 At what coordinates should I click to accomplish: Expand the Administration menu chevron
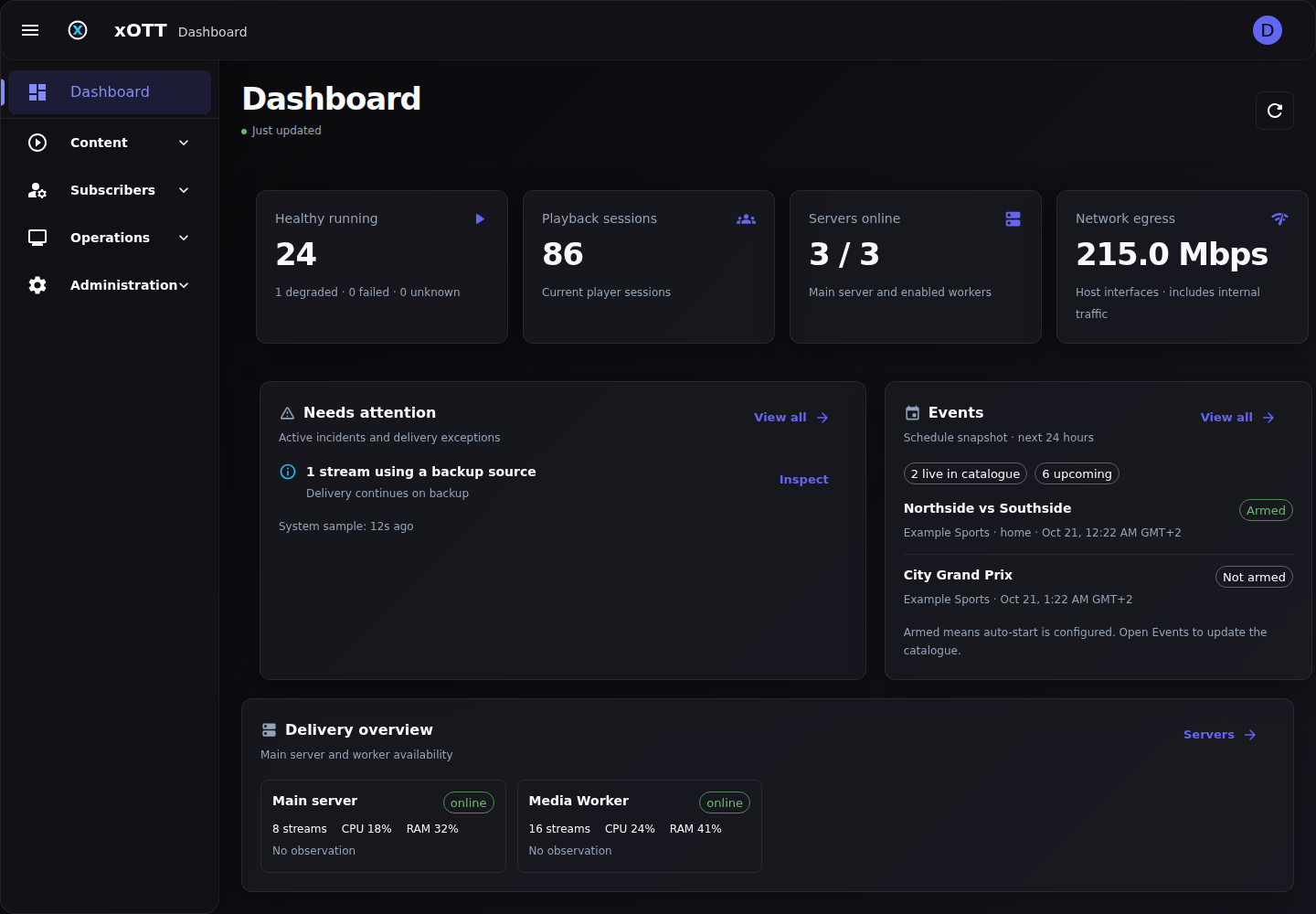(x=184, y=285)
